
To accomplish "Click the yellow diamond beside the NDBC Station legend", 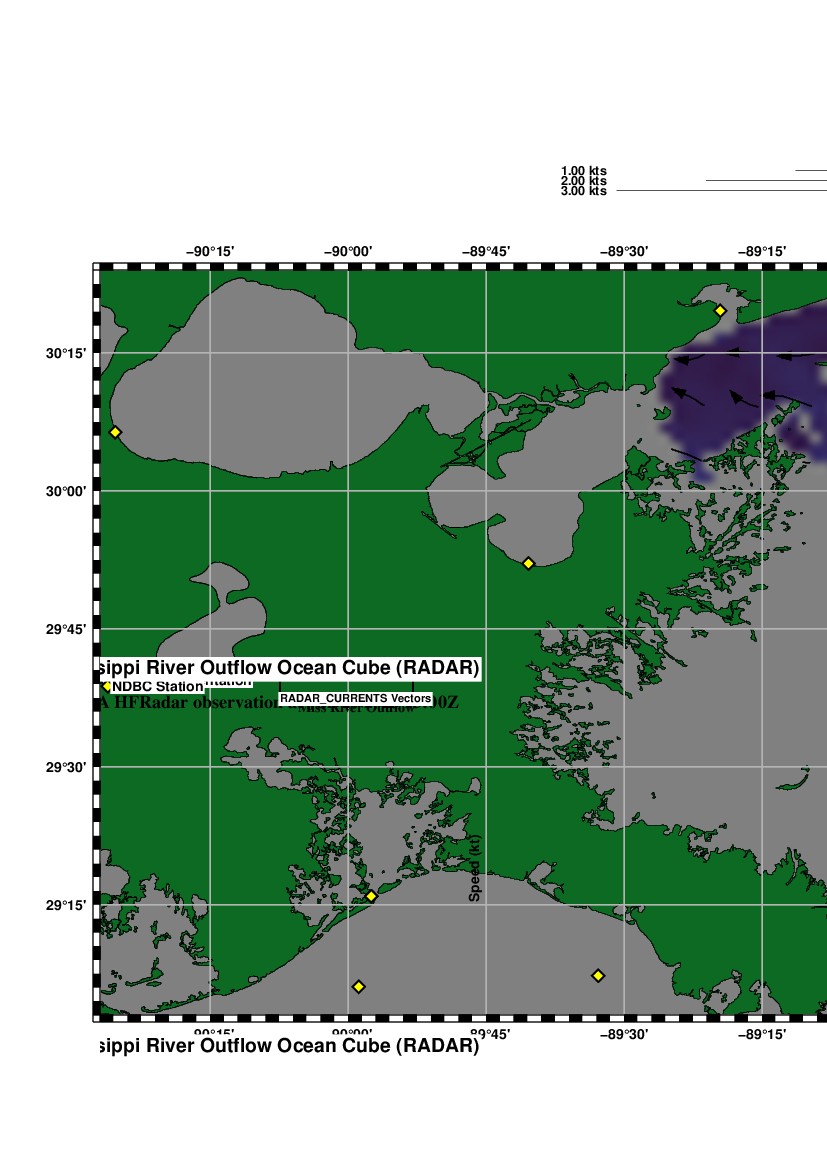I will (x=107, y=686).
